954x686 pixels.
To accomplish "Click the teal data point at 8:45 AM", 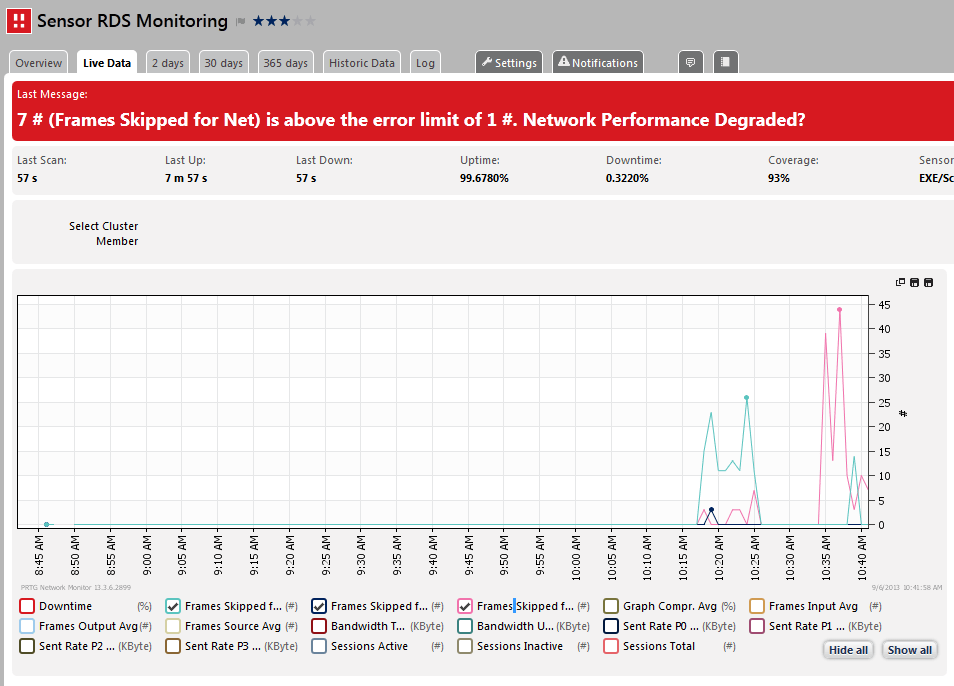I will (x=46, y=524).
